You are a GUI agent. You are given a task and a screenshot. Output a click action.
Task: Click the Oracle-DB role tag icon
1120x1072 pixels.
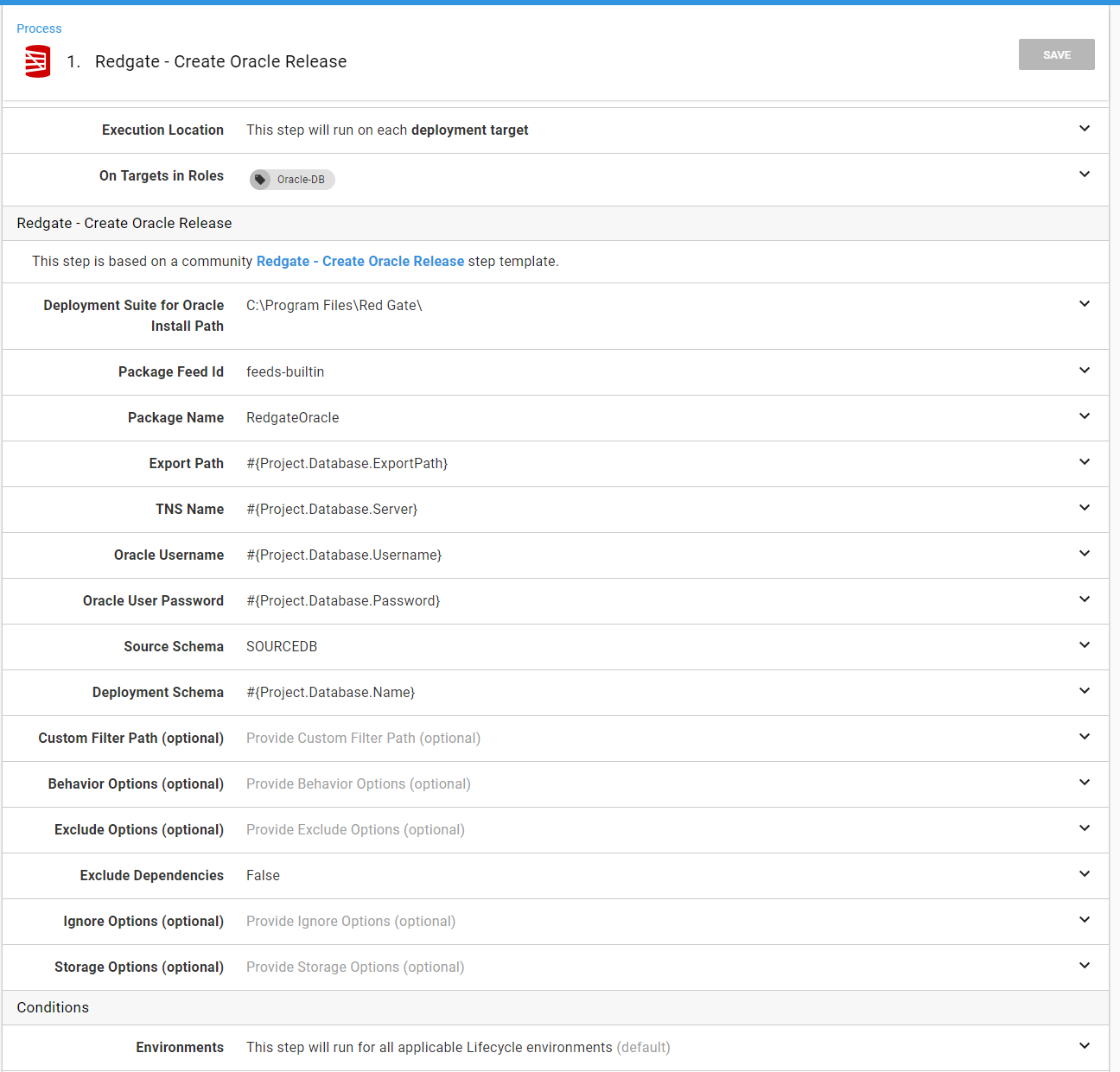tap(260, 180)
